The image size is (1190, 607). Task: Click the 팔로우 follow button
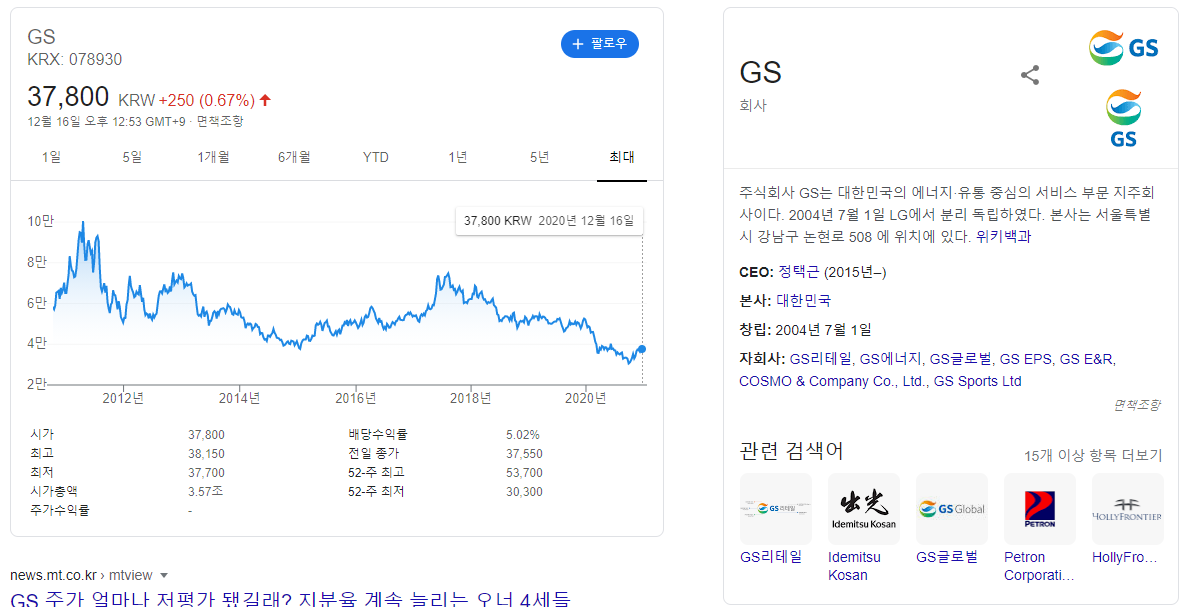pos(600,44)
